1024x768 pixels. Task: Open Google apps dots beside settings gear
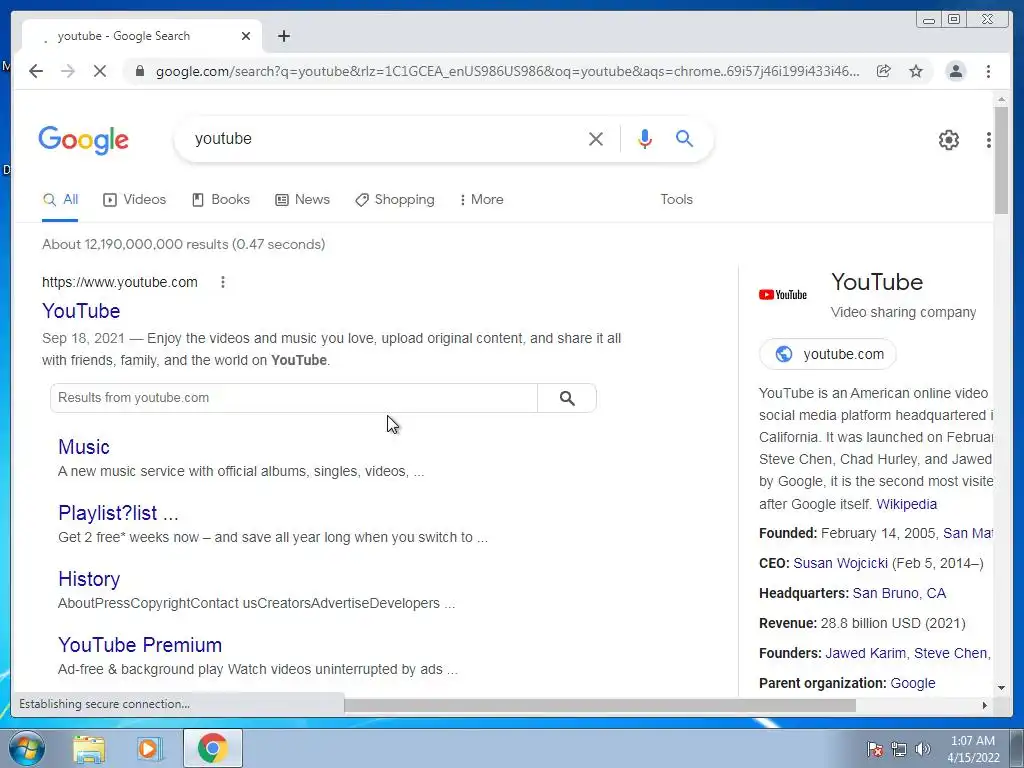pyautogui.click(x=989, y=140)
